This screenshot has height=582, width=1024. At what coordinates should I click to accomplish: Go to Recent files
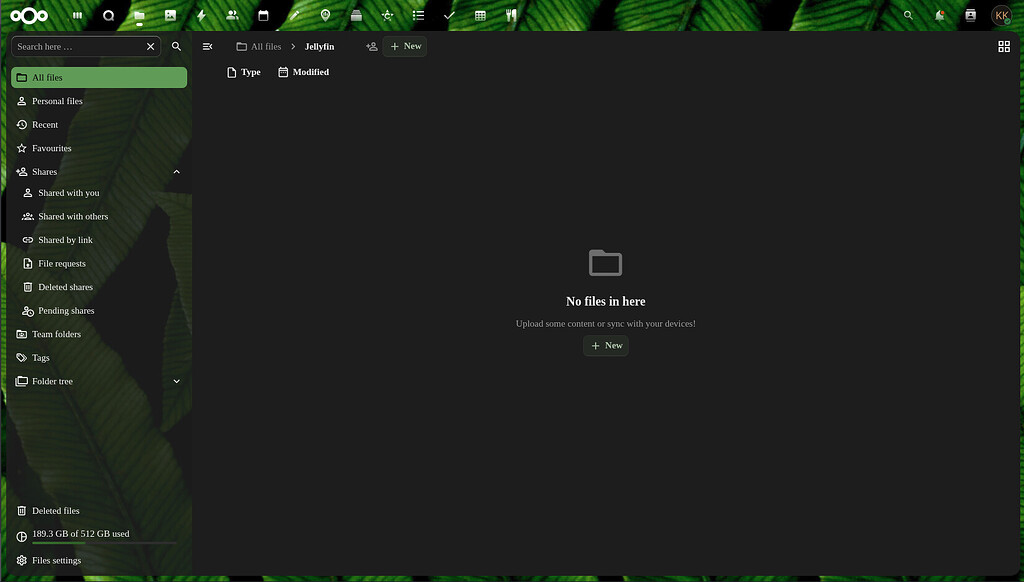[x=99, y=125]
